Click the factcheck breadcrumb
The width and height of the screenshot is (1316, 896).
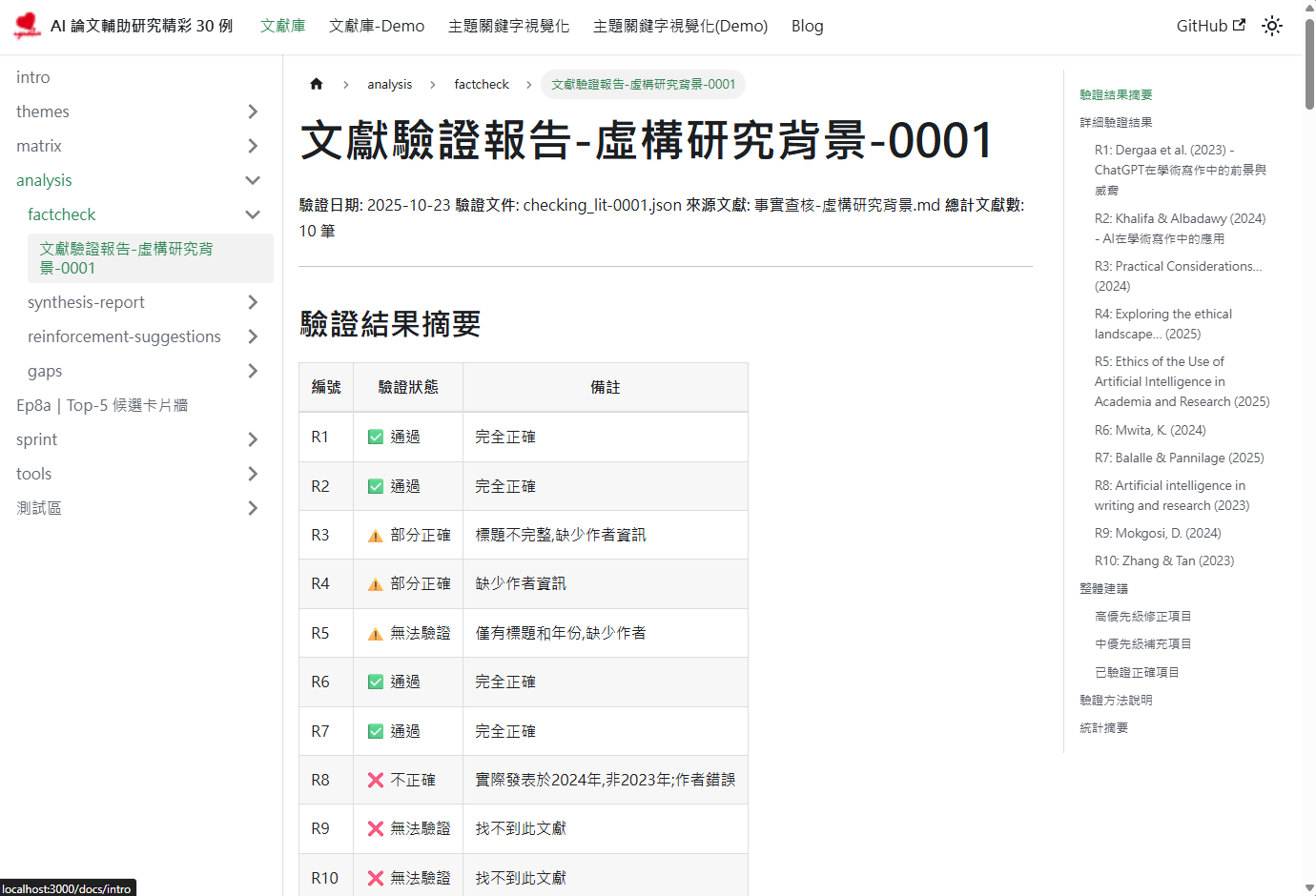click(x=482, y=84)
